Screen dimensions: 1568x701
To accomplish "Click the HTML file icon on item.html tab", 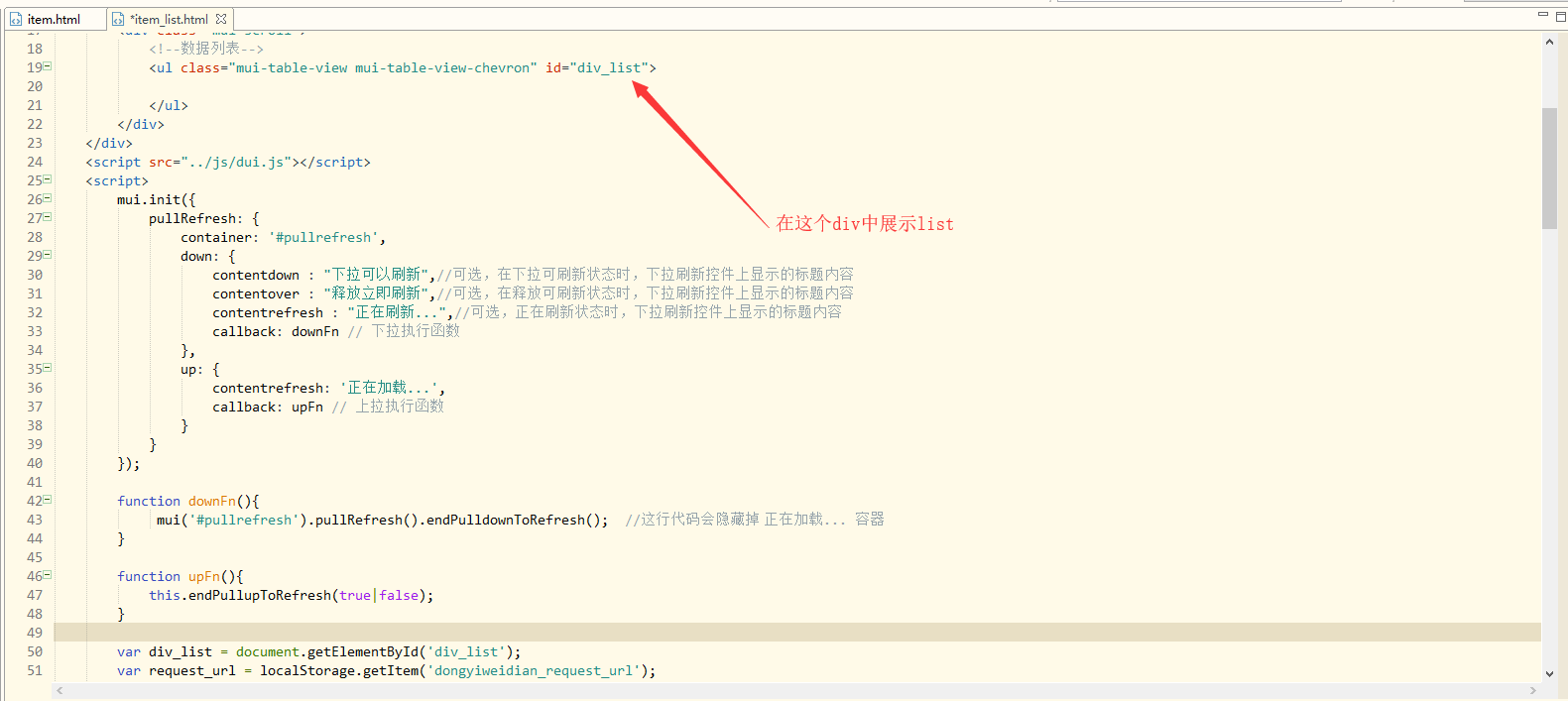I will [16, 19].
